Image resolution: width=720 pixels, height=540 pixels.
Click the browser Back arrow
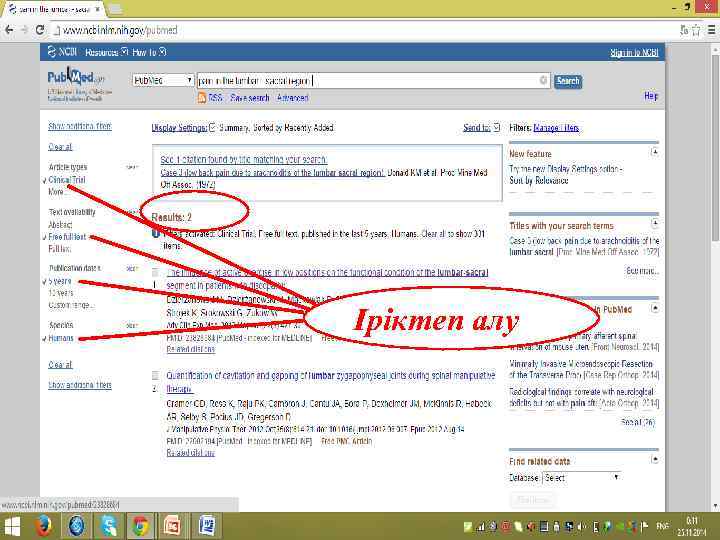(9, 30)
